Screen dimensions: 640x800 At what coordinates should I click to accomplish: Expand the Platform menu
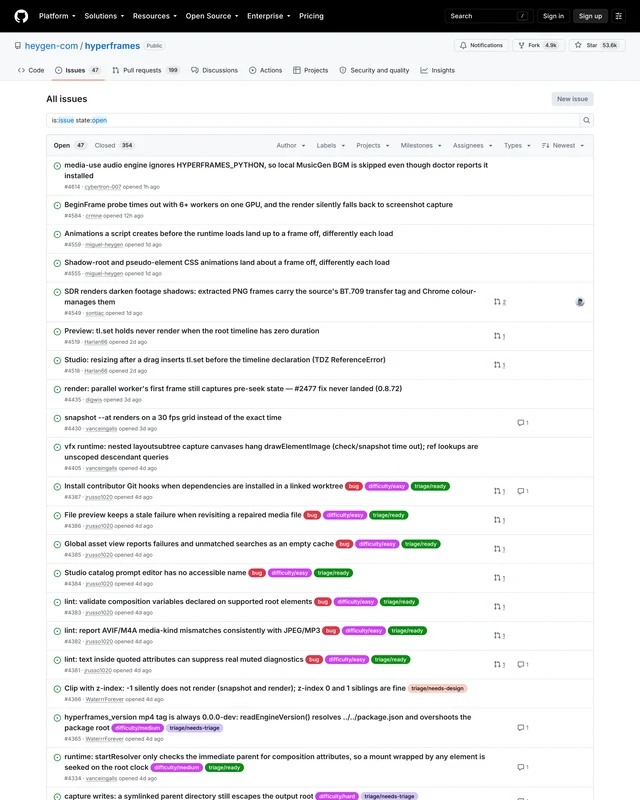pos(57,16)
